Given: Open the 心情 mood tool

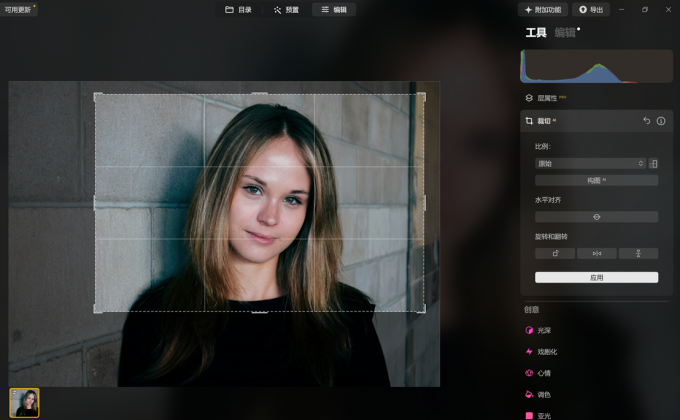Looking at the screenshot, I should pos(543,372).
